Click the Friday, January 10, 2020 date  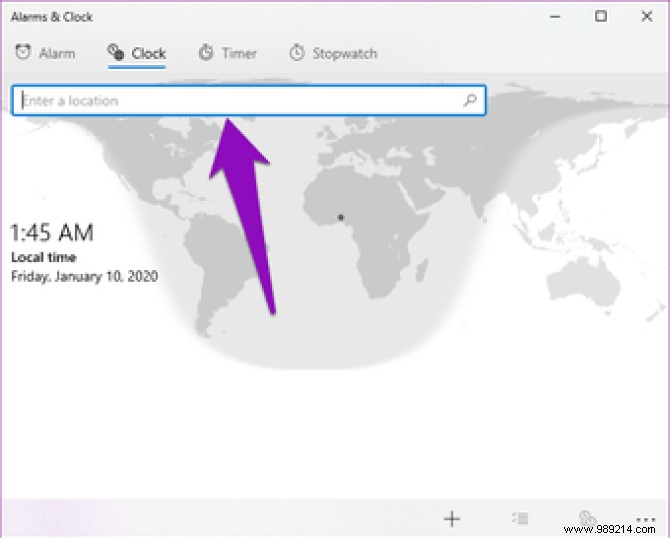84,276
